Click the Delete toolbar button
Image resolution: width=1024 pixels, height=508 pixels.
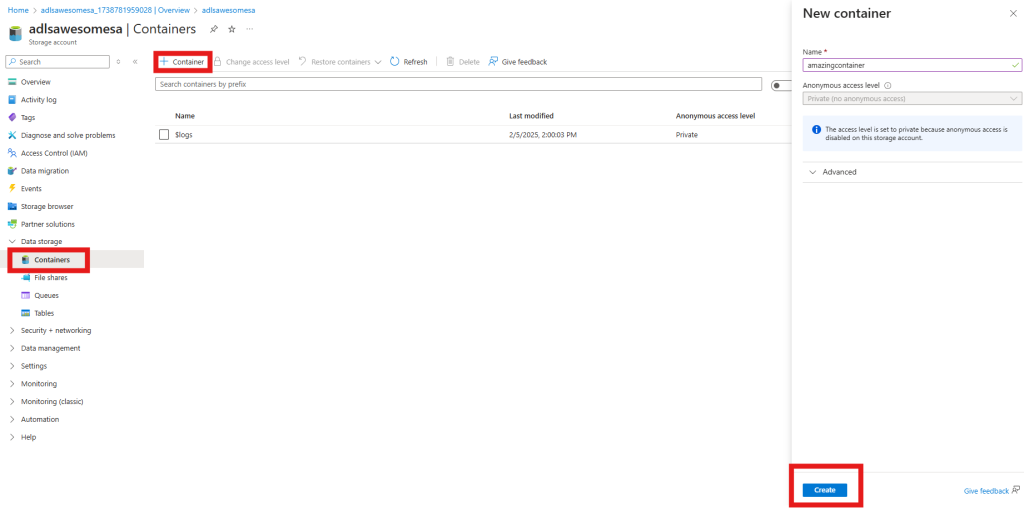pos(463,62)
